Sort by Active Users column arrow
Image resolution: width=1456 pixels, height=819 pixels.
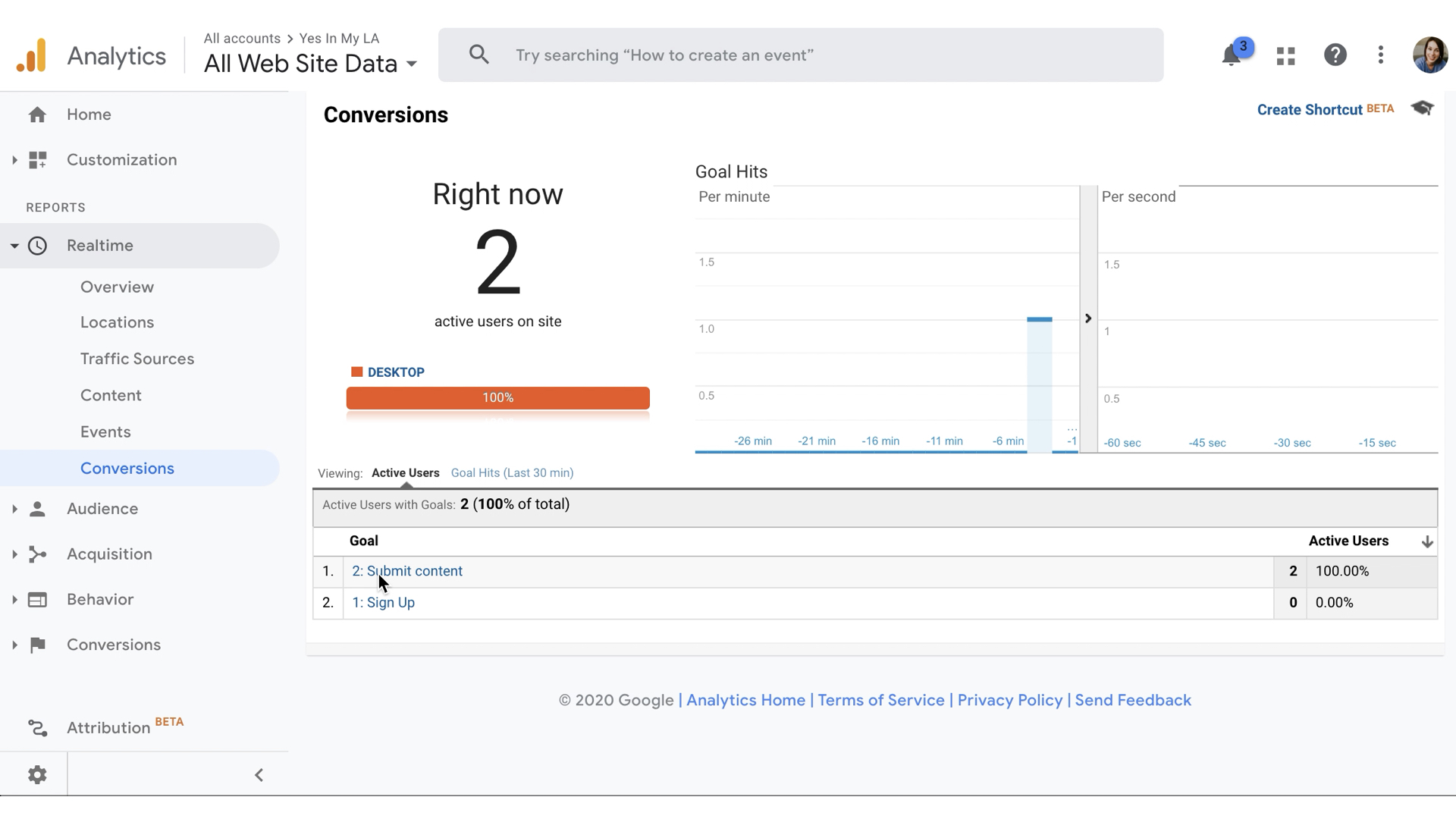pos(1426,541)
